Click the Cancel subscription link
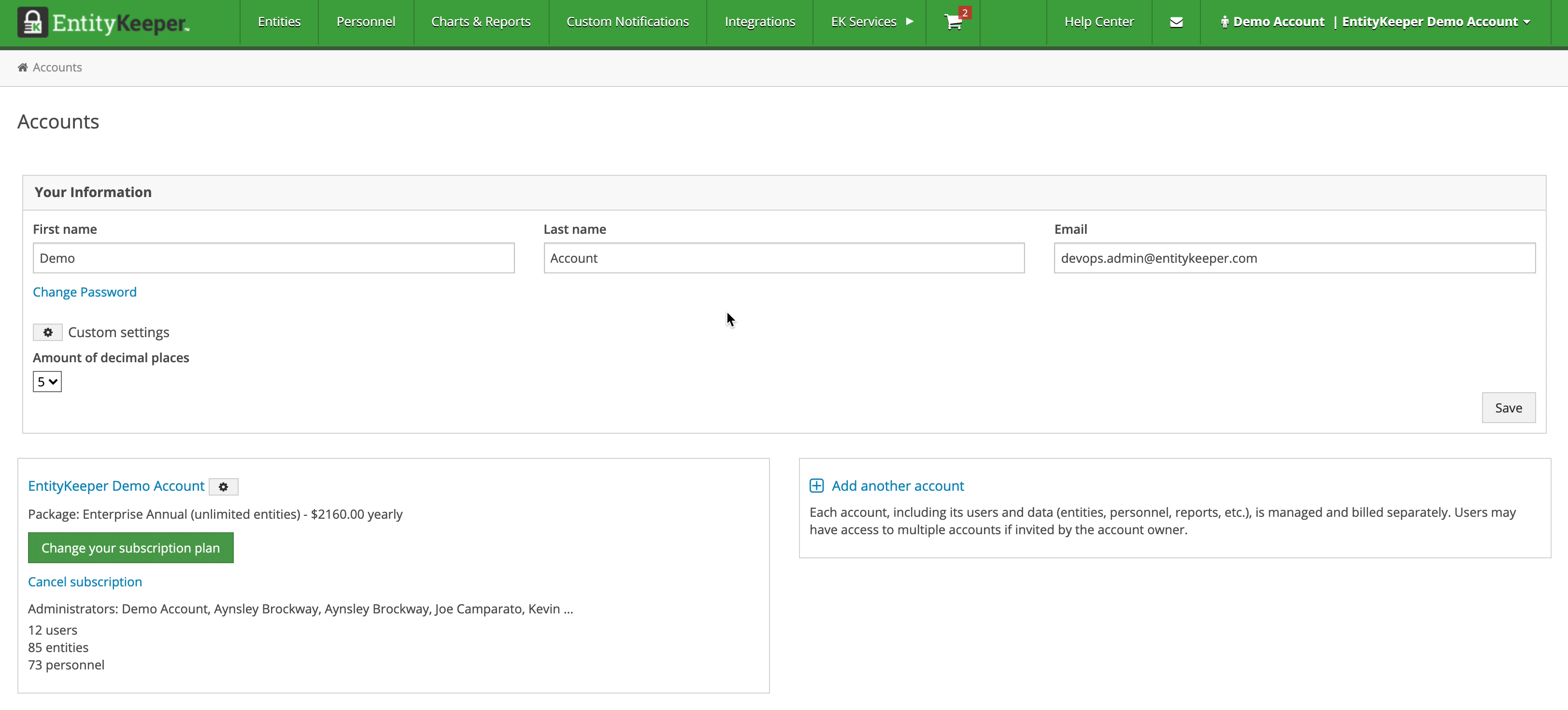This screenshot has width=1568, height=710. coord(85,582)
